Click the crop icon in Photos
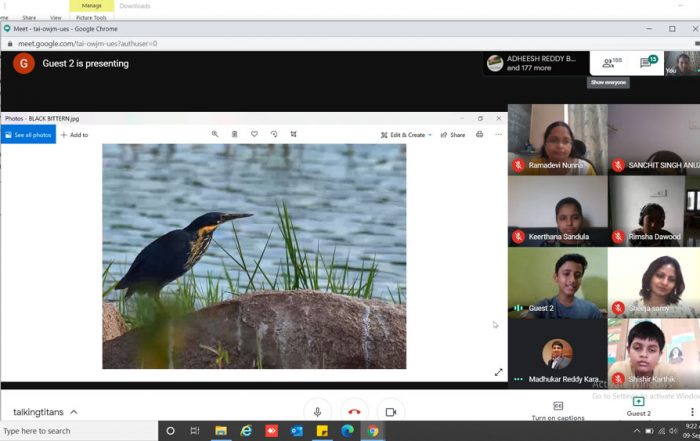Image resolution: width=700 pixels, height=441 pixels. [293, 134]
